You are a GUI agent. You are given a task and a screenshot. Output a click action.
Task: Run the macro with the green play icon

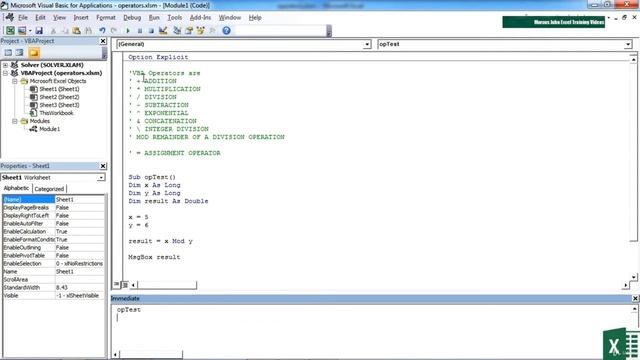pos(128,31)
